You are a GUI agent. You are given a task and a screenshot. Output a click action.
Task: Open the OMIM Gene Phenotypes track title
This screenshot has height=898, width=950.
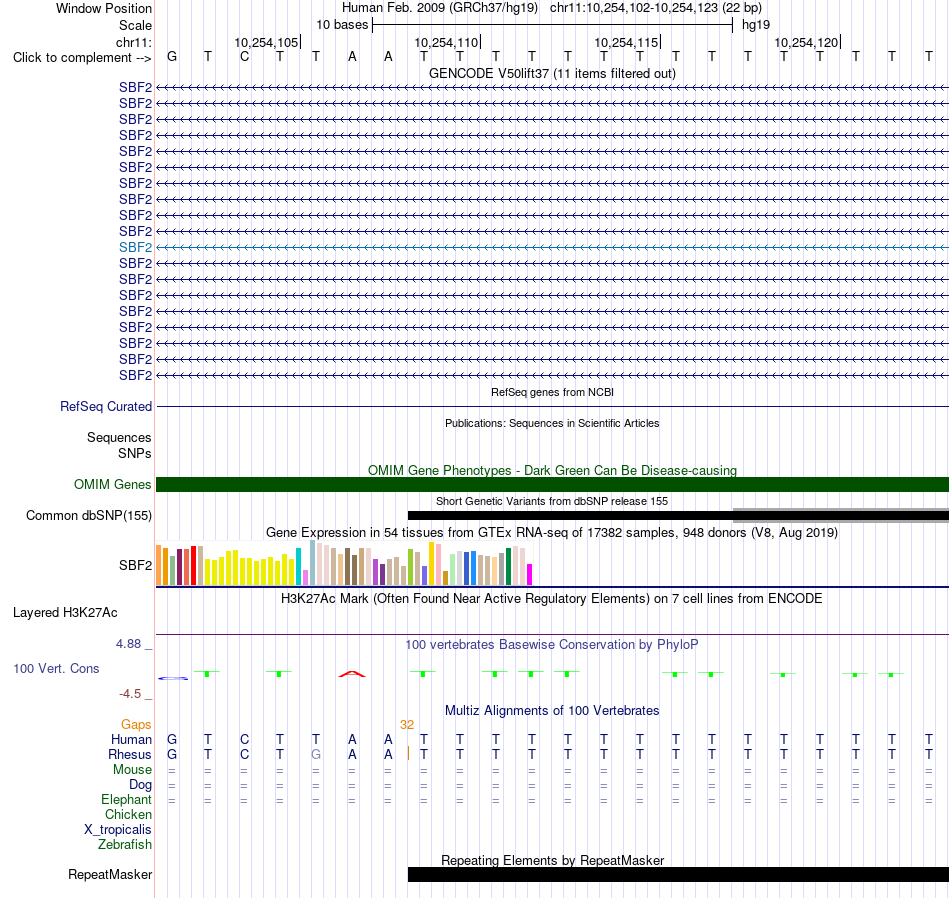552,470
